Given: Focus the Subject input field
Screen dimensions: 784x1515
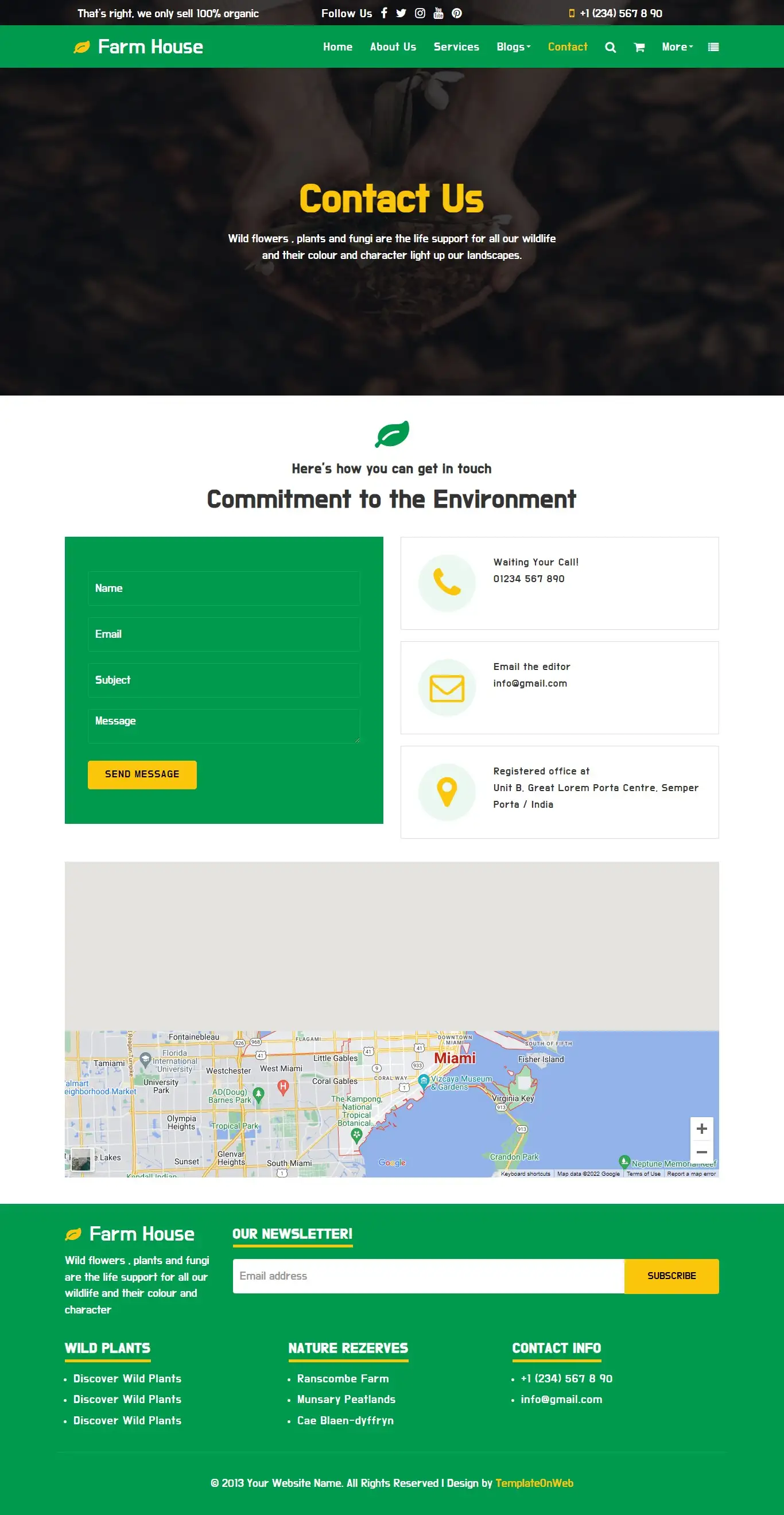Looking at the screenshot, I should tap(223, 680).
